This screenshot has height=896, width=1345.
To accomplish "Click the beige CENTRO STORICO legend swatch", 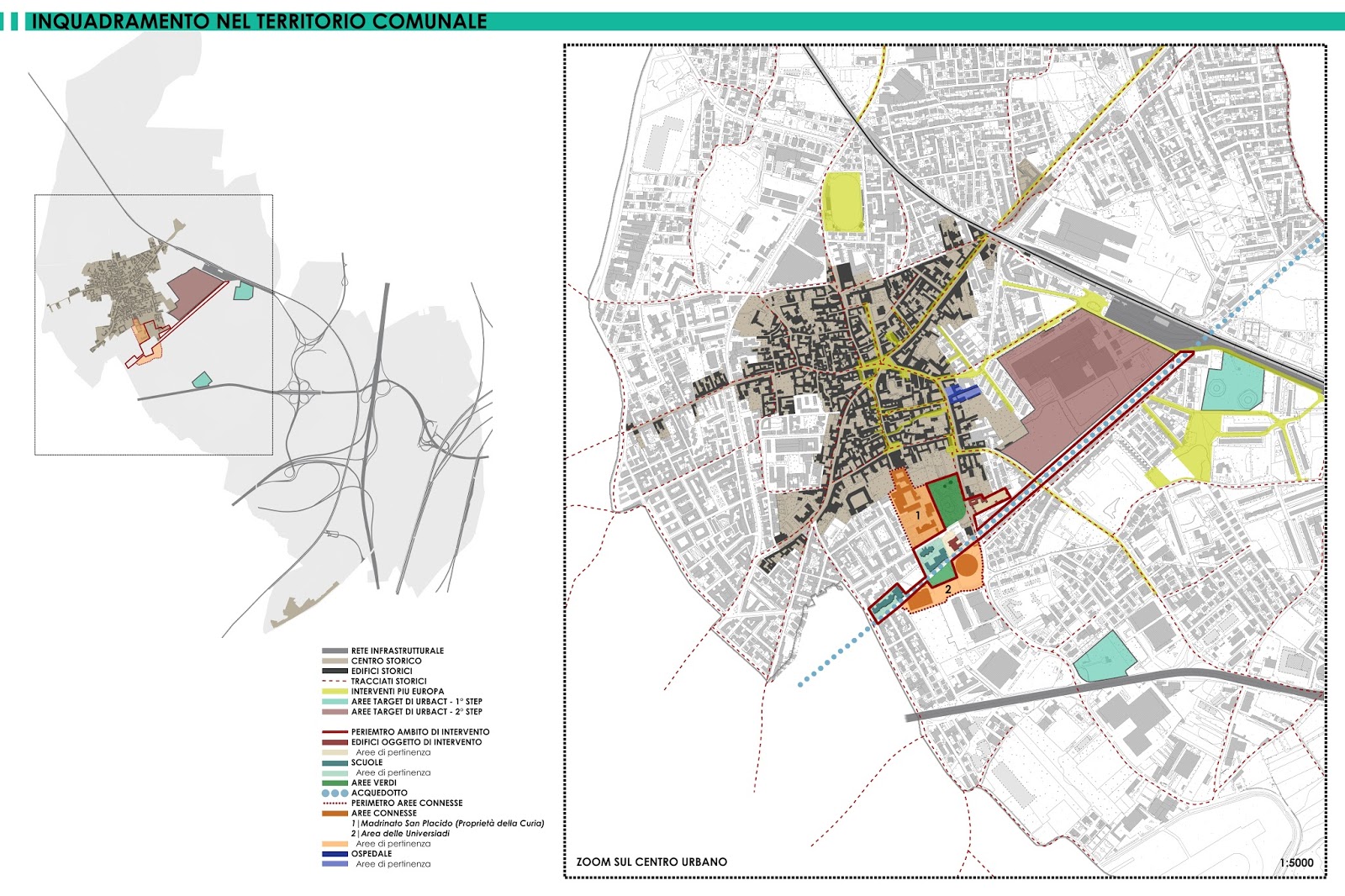I will 335,661.
